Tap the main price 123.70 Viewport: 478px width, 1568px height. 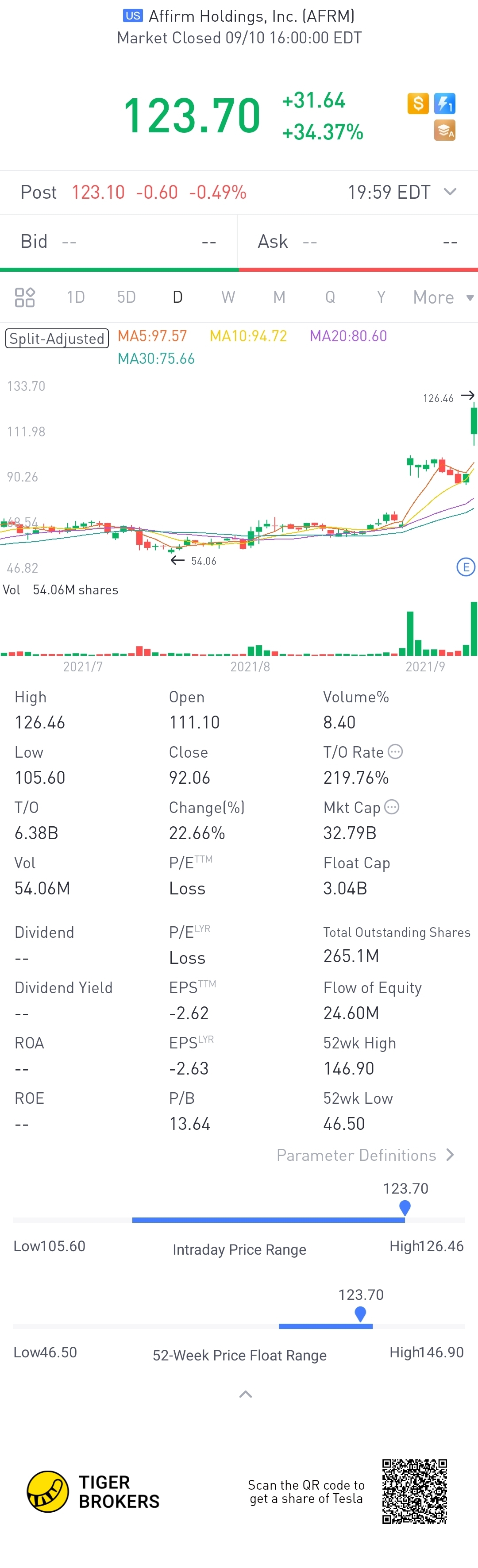[x=192, y=115]
